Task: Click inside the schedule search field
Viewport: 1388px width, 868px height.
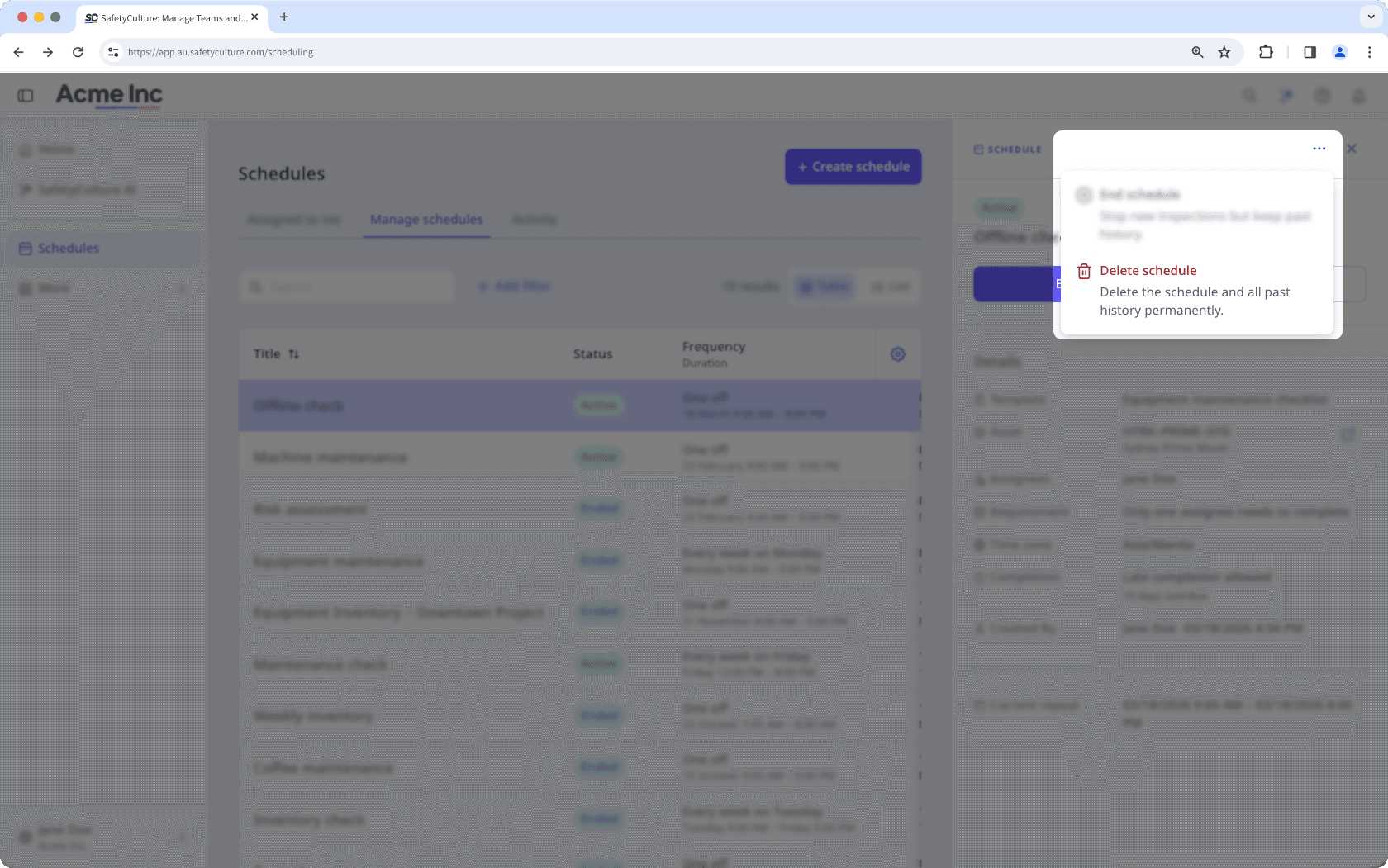Action: (347, 286)
